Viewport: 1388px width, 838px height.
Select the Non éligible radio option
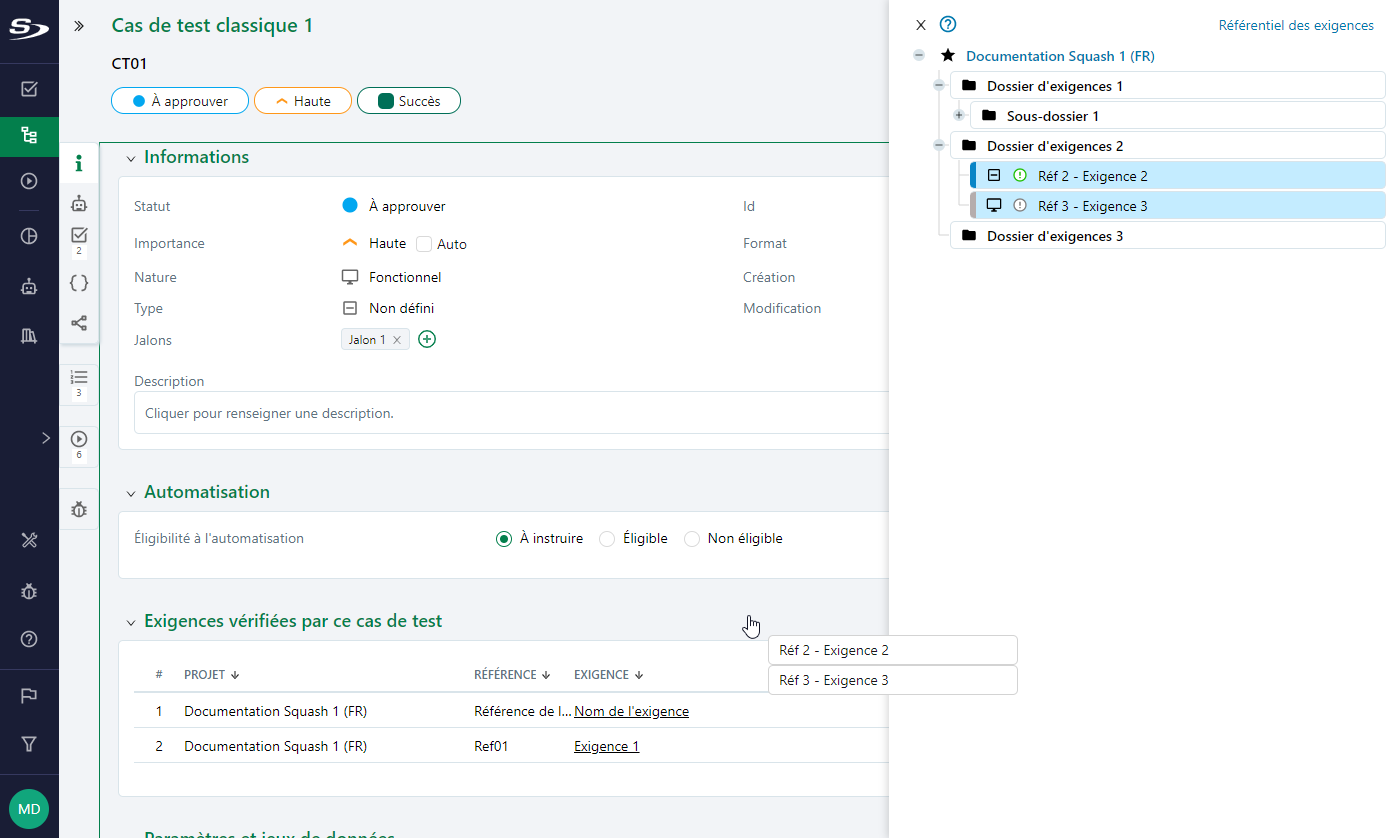click(x=692, y=539)
